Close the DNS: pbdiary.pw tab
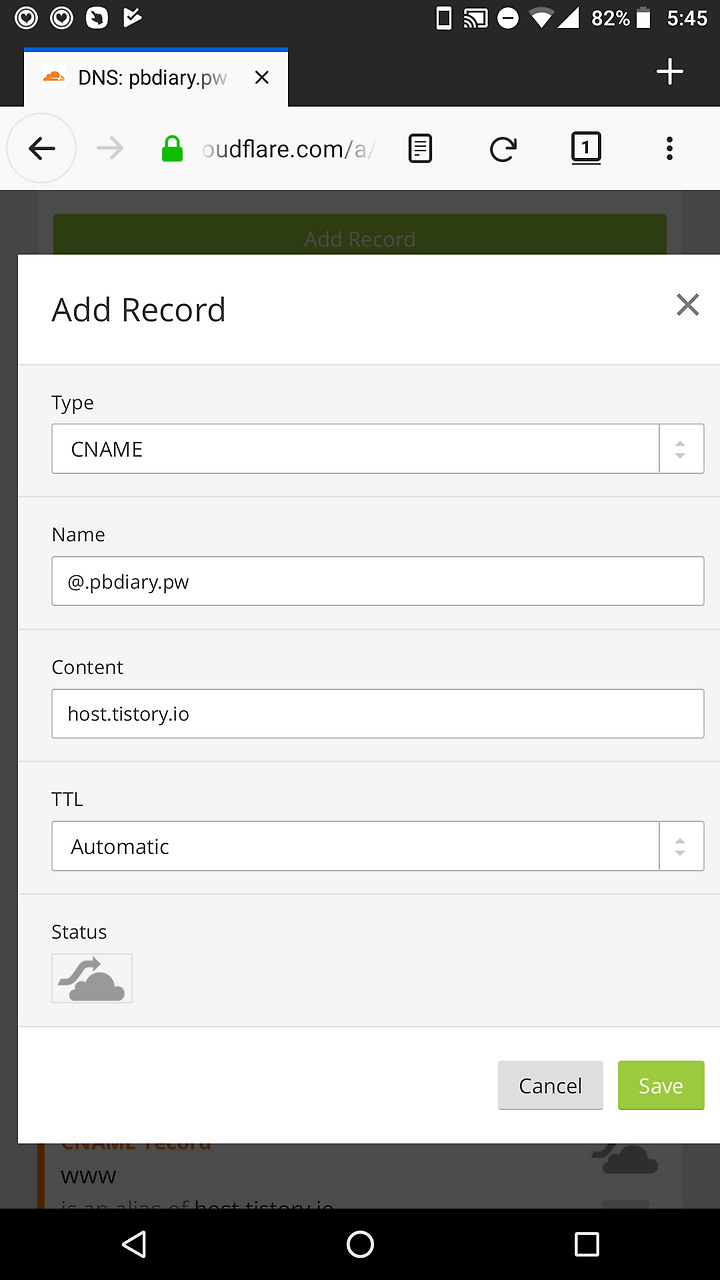Viewport: 720px width, 1280px height. pos(262,77)
